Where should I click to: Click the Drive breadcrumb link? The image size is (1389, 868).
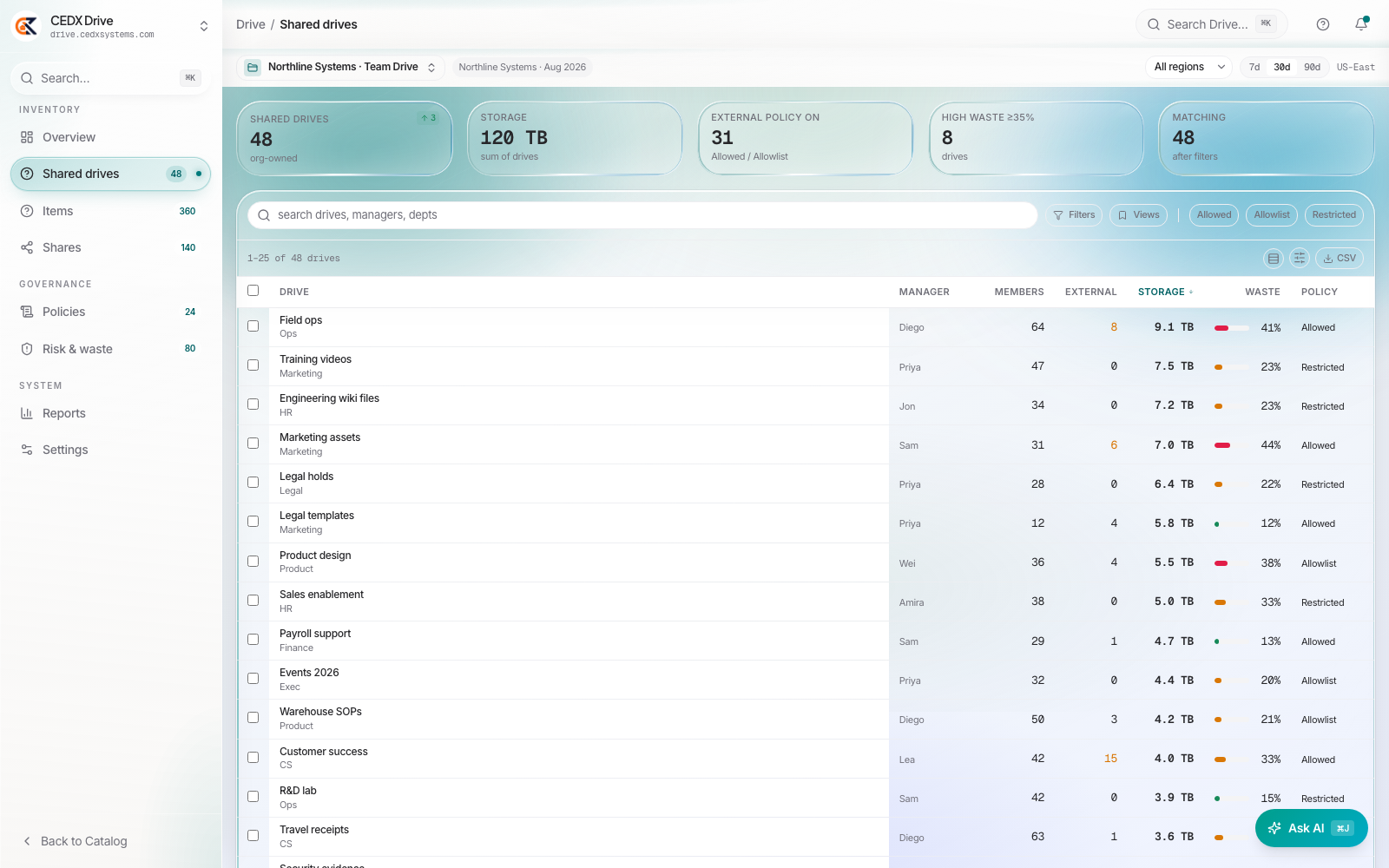[x=251, y=24]
